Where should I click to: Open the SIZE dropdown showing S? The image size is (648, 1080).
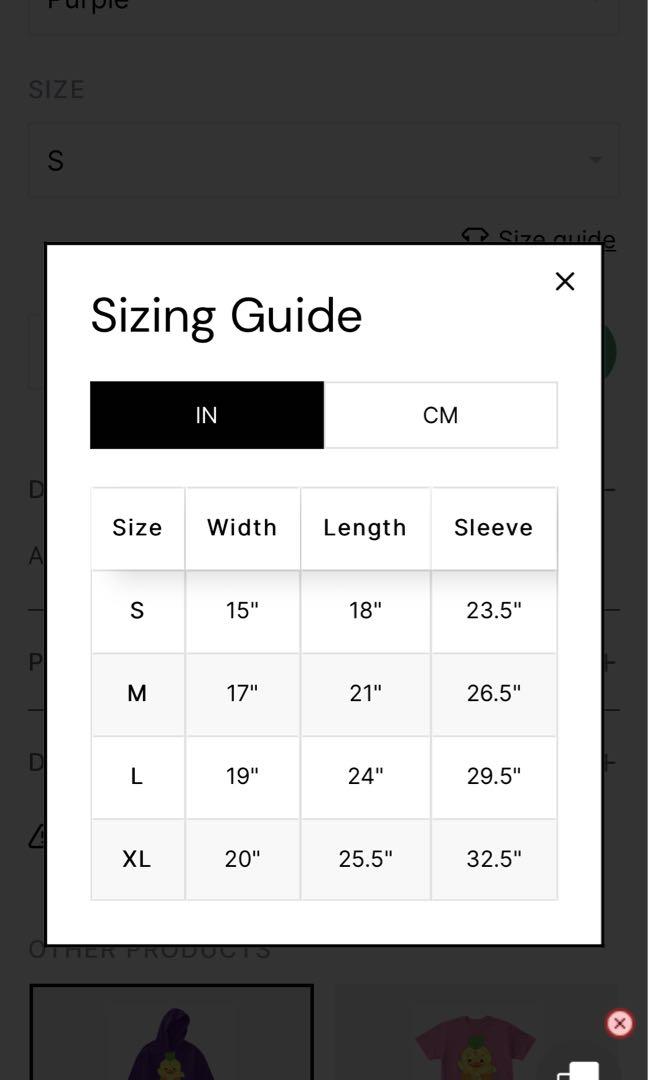tap(324, 160)
